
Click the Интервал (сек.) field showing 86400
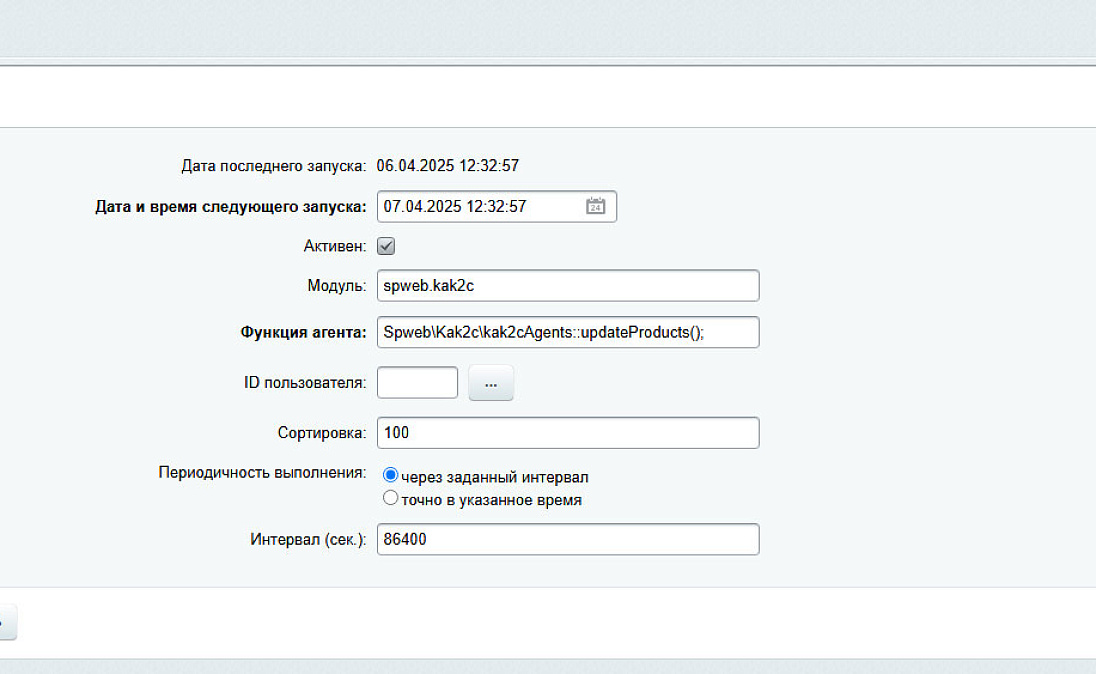click(x=567, y=539)
